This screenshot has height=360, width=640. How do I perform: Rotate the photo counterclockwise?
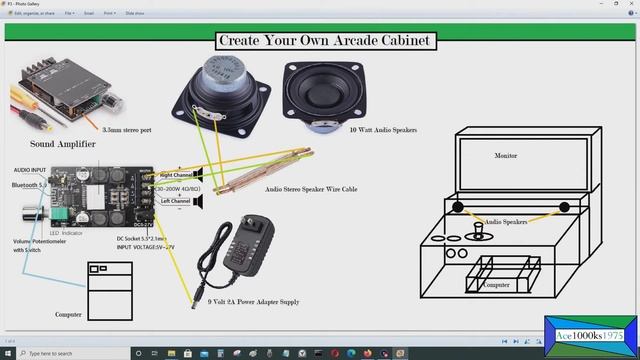click(527, 341)
